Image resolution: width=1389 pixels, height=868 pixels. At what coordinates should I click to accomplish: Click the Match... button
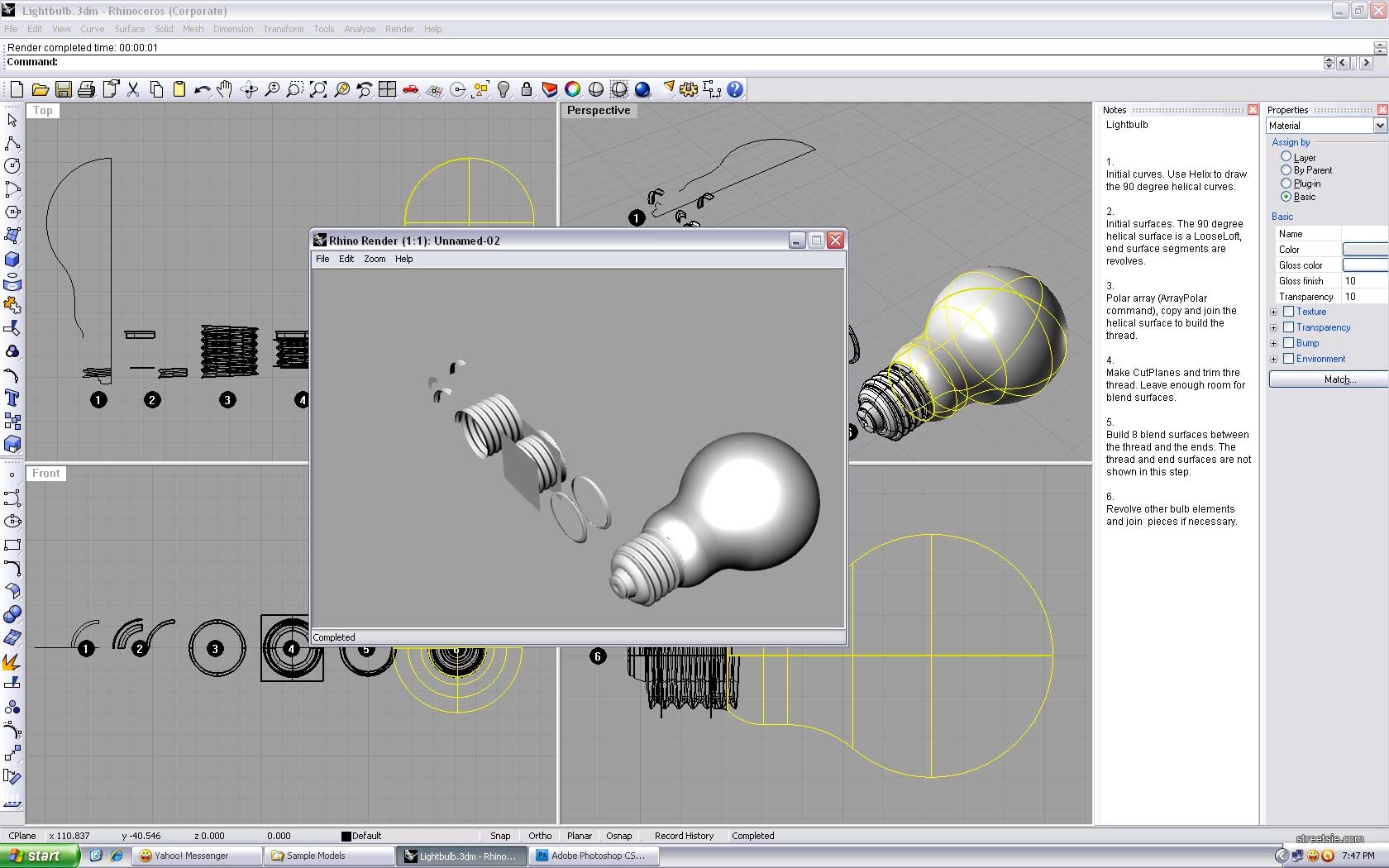[x=1328, y=379]
